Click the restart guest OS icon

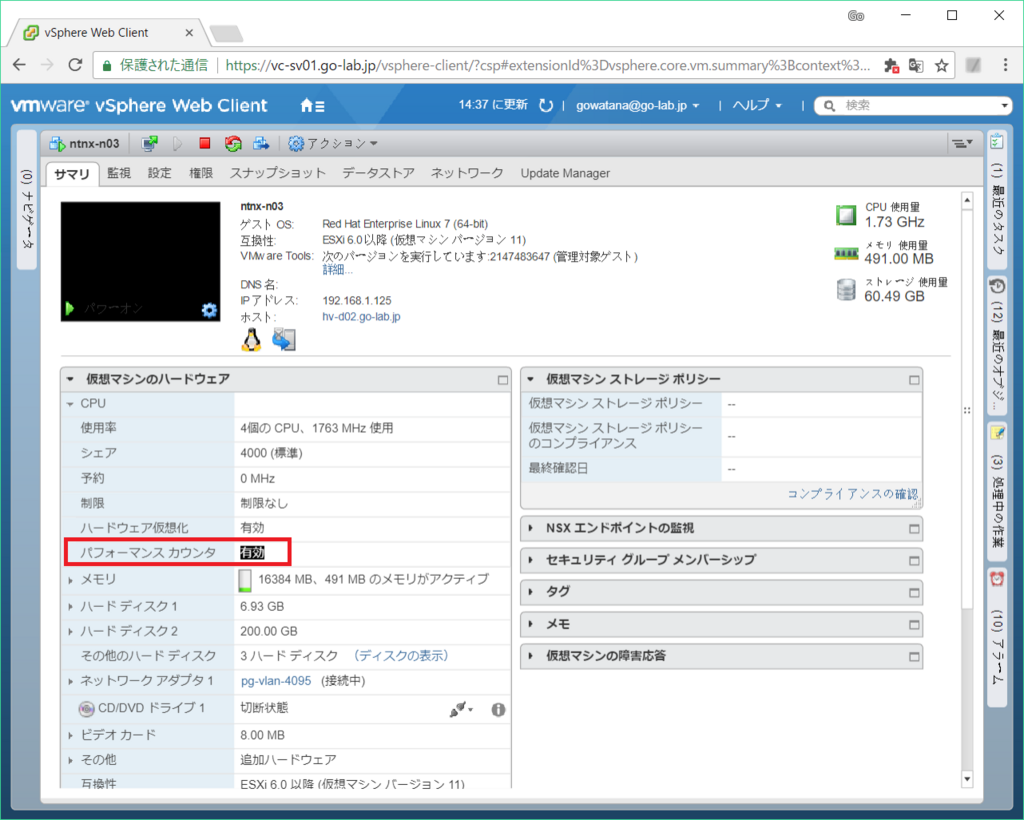pos(233,144)
